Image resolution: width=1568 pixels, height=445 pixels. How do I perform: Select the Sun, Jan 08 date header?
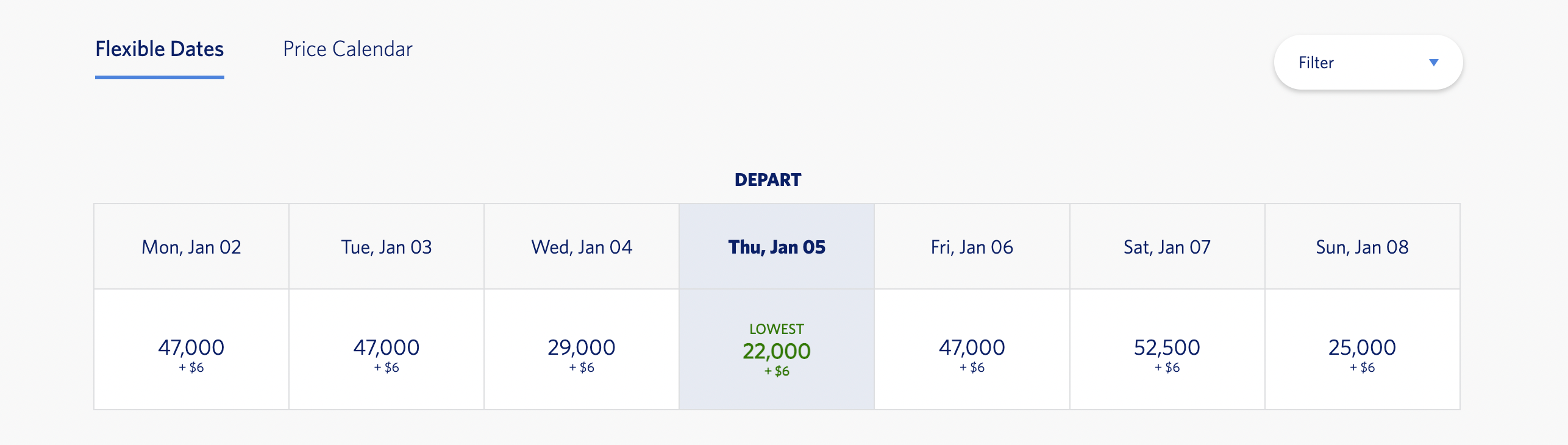point(1362,247)
